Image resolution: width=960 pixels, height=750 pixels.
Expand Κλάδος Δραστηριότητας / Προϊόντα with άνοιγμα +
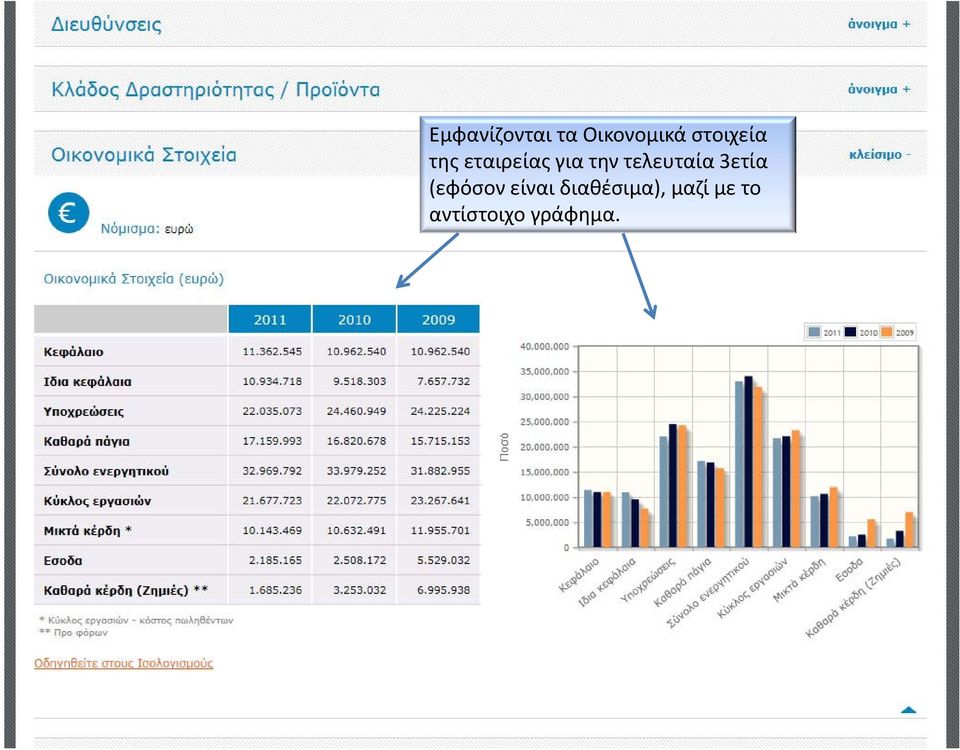click(x=879, y=89)
